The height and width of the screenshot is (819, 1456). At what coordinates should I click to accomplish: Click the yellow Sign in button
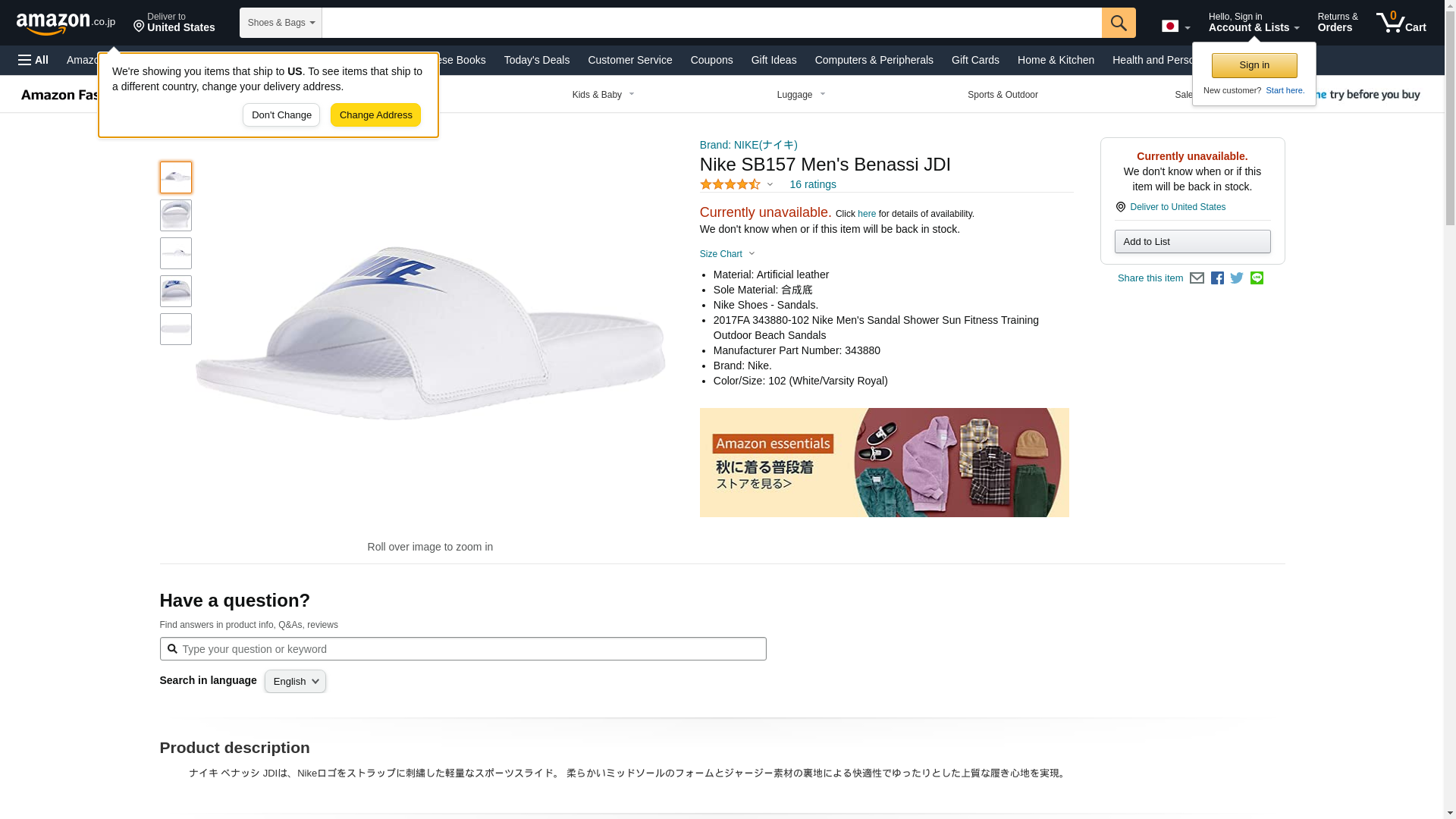[1254, 65]
